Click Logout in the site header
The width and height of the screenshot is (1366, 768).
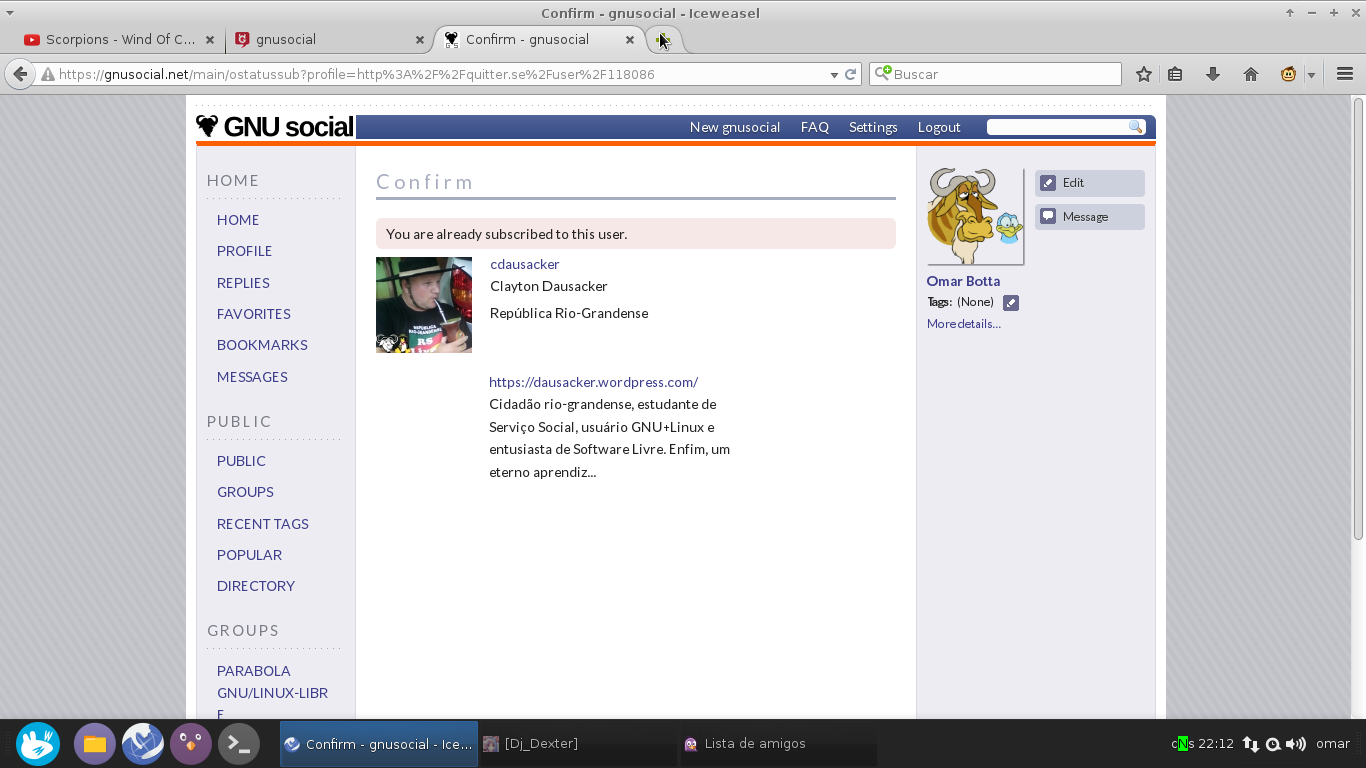[939, 127]
